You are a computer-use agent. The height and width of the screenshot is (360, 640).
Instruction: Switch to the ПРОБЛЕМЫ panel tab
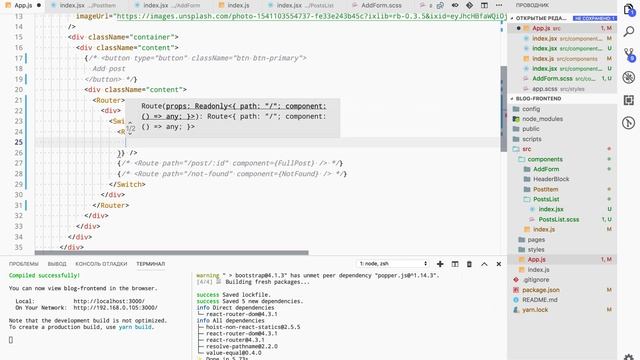pyautogui.click(x=24, y=264)
